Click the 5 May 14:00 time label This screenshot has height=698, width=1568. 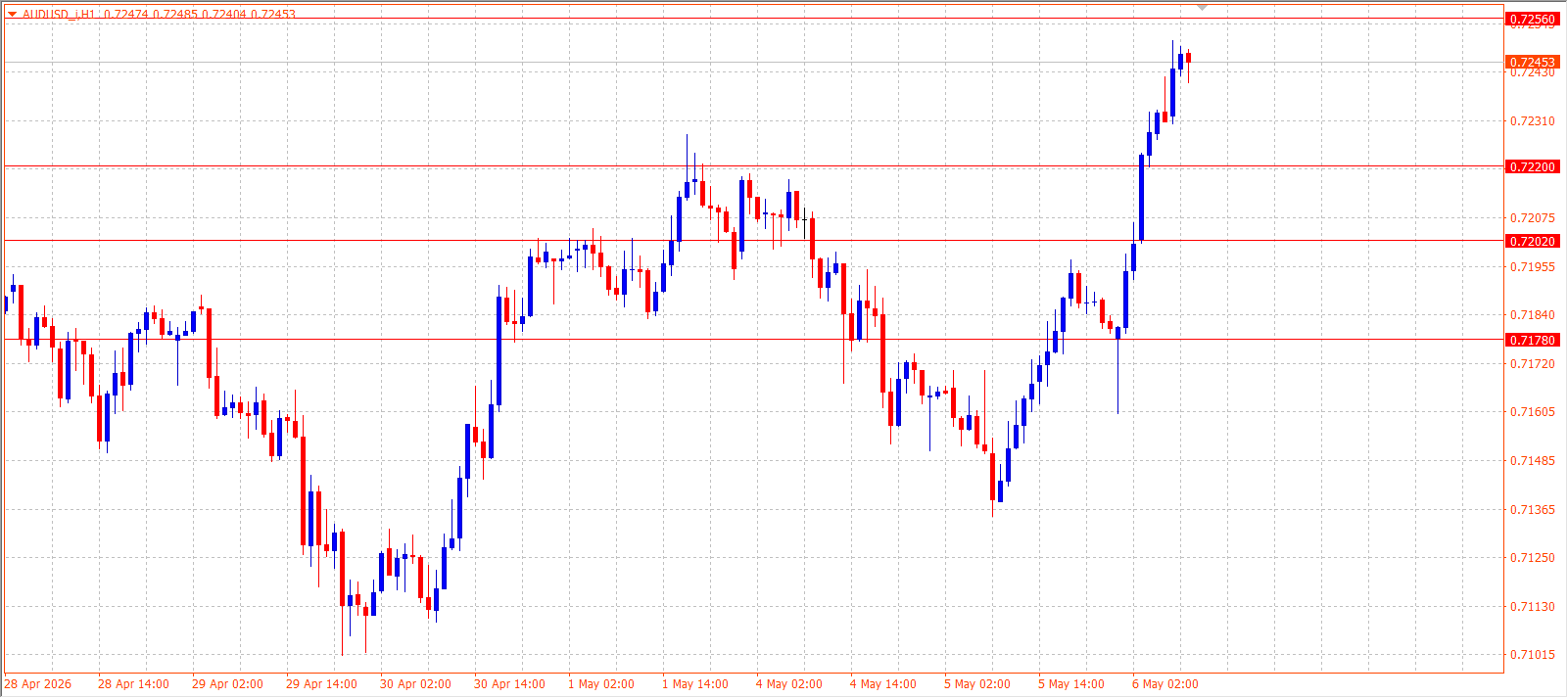(x=1071, y=684)
